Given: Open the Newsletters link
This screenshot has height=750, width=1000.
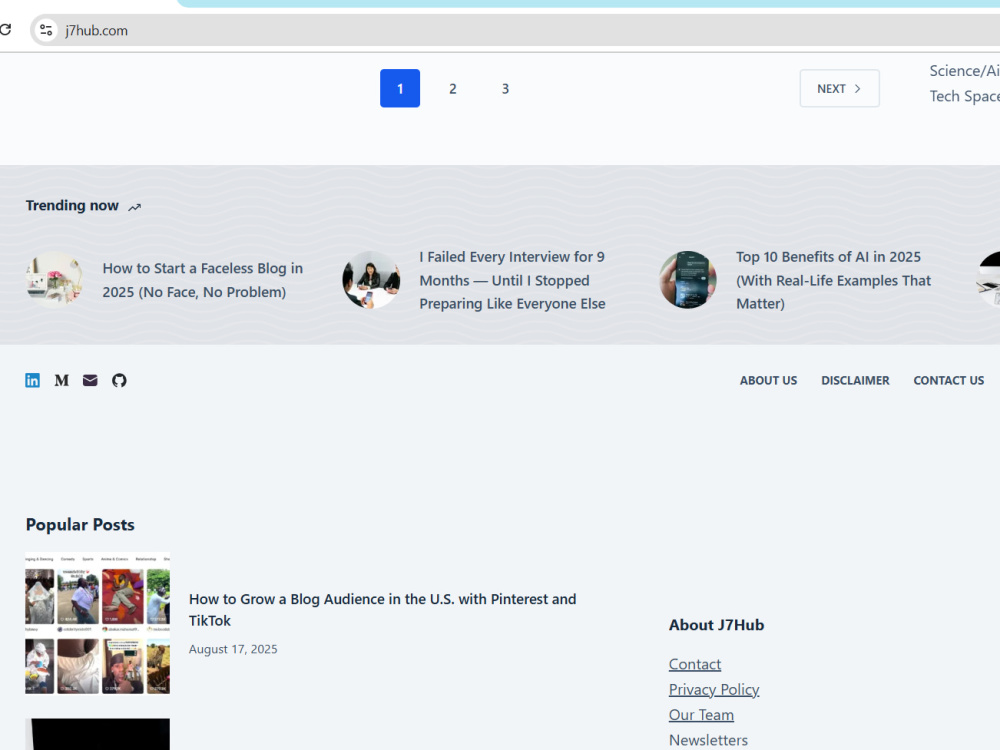Looking at the screenshot, I should (708, 740).
